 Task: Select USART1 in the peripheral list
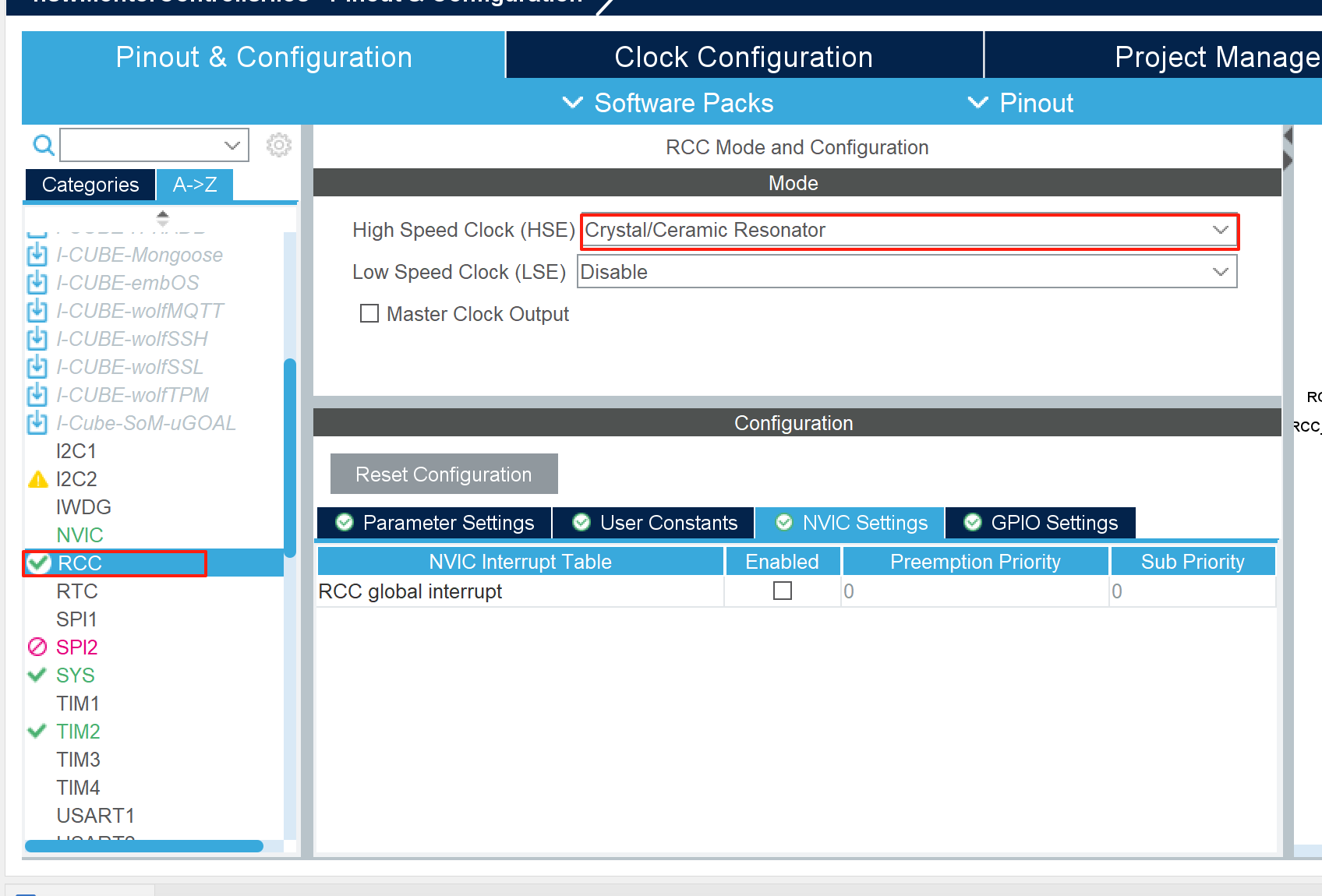pos(95,816)
